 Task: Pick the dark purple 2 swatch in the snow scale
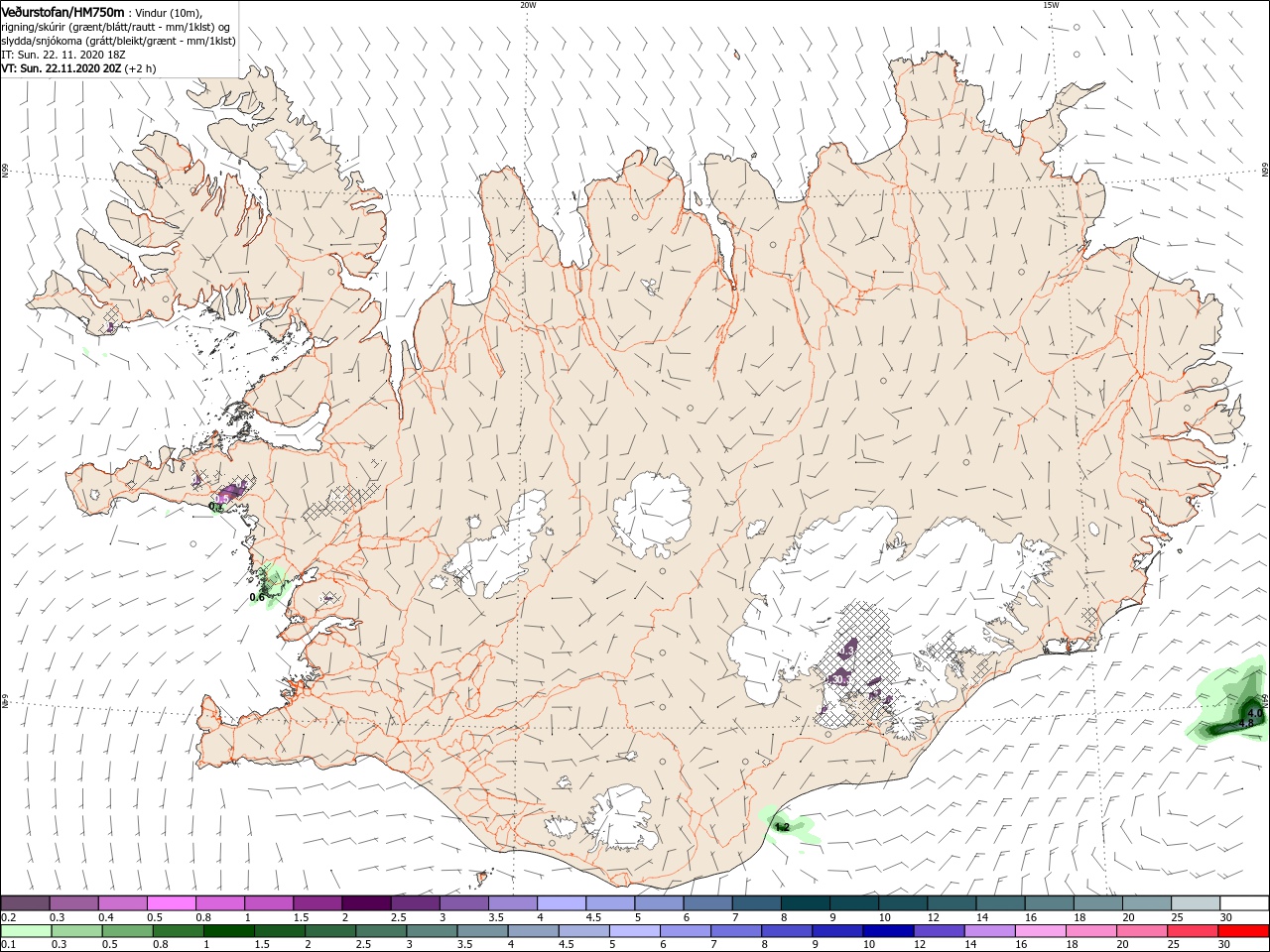pos(366,903)
